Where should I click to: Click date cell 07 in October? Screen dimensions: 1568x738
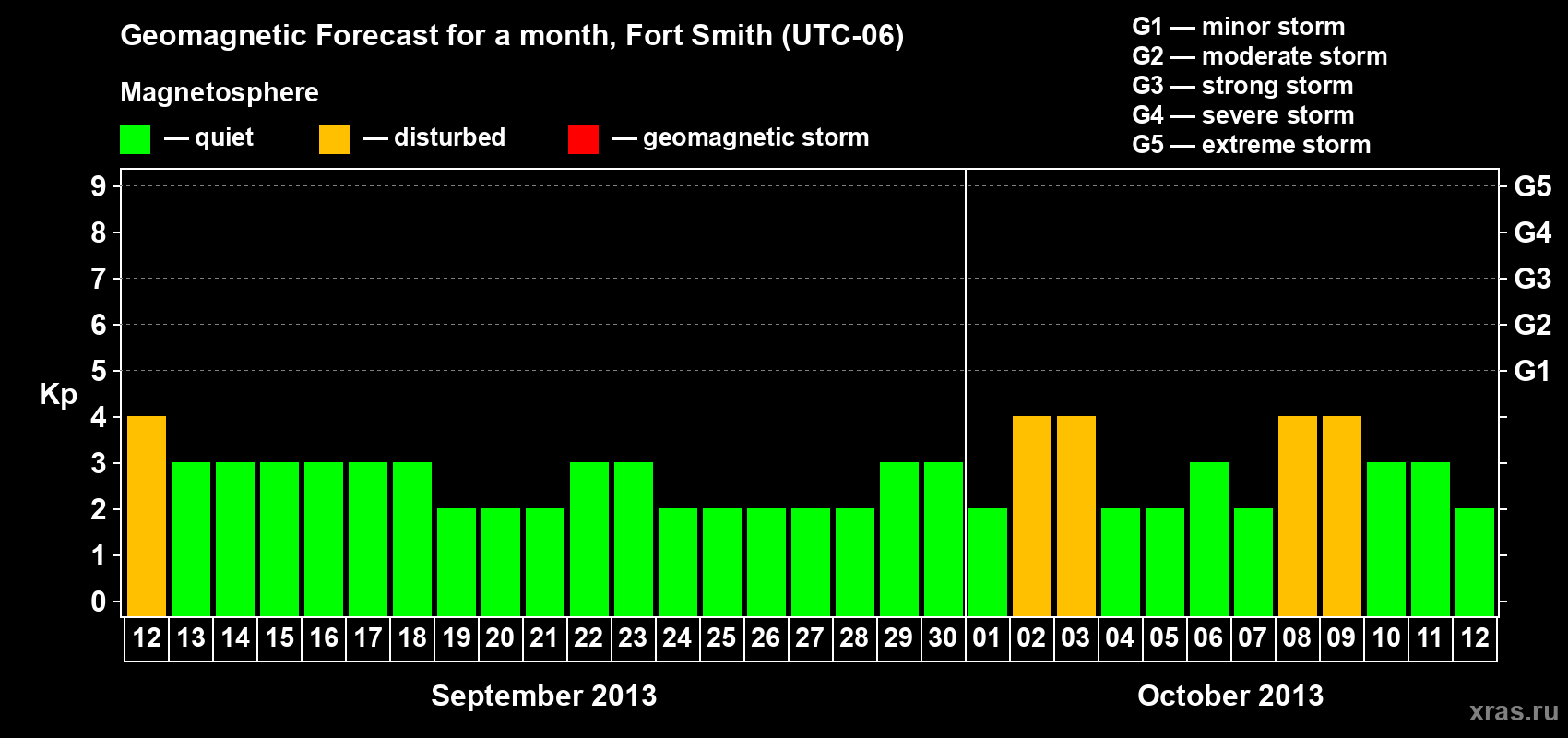click(1253, 638)
